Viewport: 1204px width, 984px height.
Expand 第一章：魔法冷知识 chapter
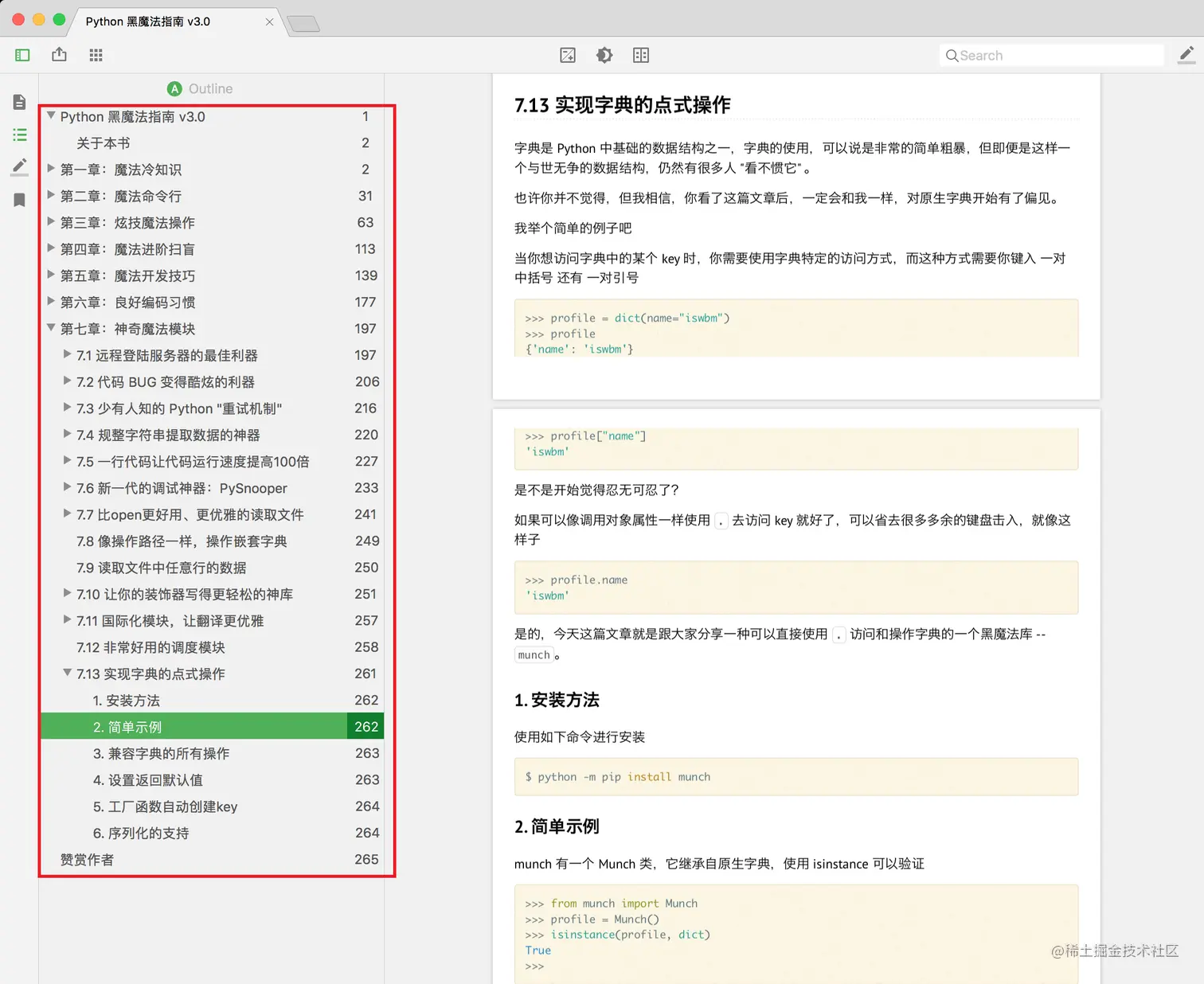tap(51, 169)
